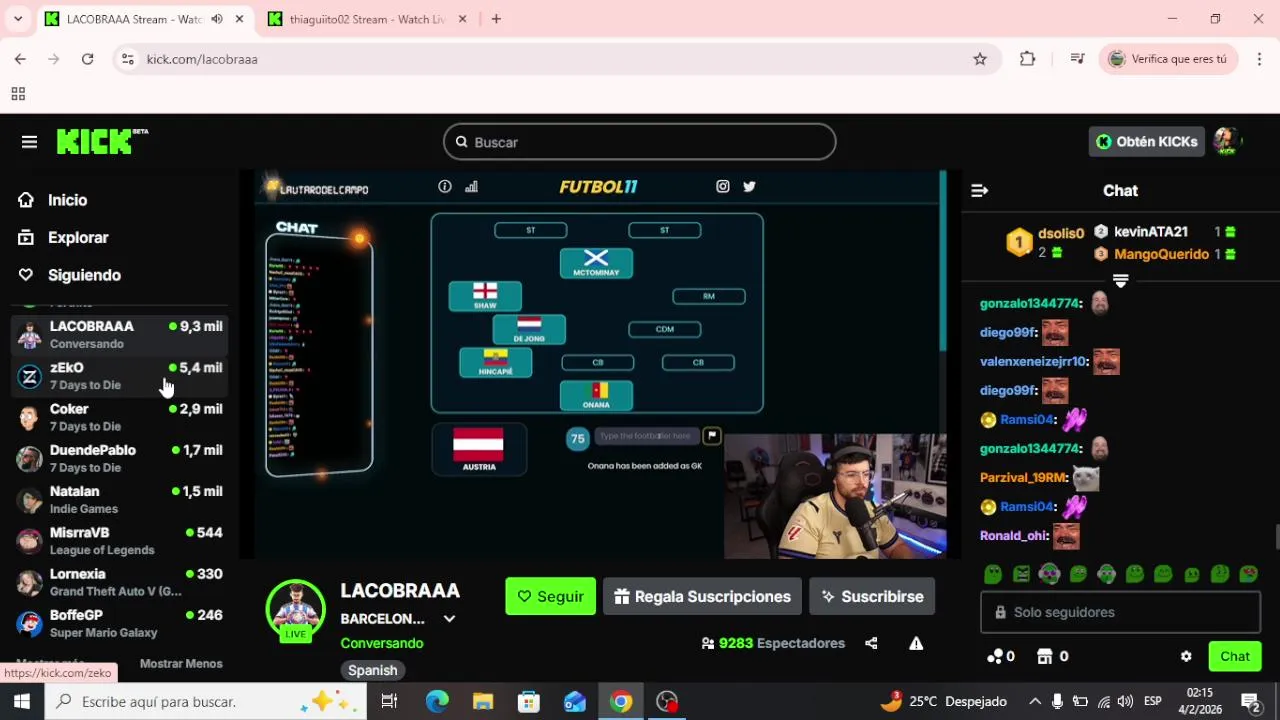Viewport: 1280px width, 720px height.
Task: Click the green Chat send button
Action: click(1235, 656)
